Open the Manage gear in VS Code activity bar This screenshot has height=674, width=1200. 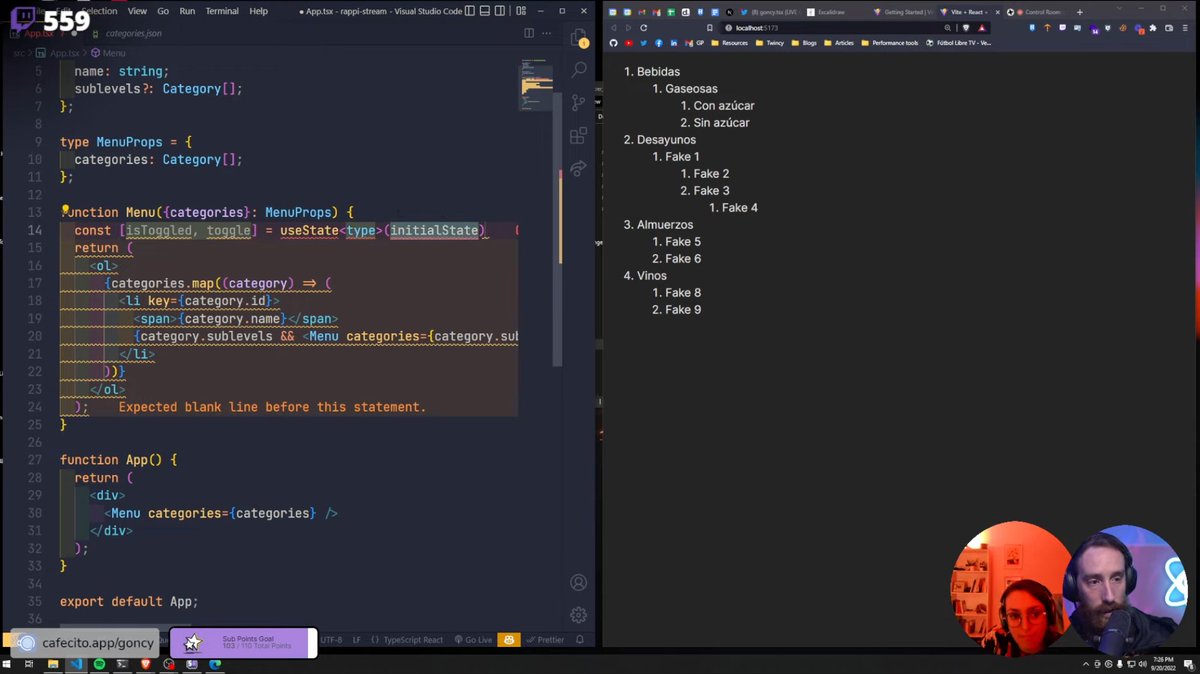point(578,614)
